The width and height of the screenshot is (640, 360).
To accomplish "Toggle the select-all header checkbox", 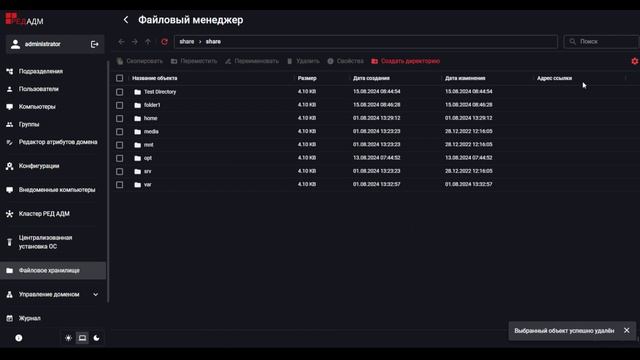I will point(120,78).
